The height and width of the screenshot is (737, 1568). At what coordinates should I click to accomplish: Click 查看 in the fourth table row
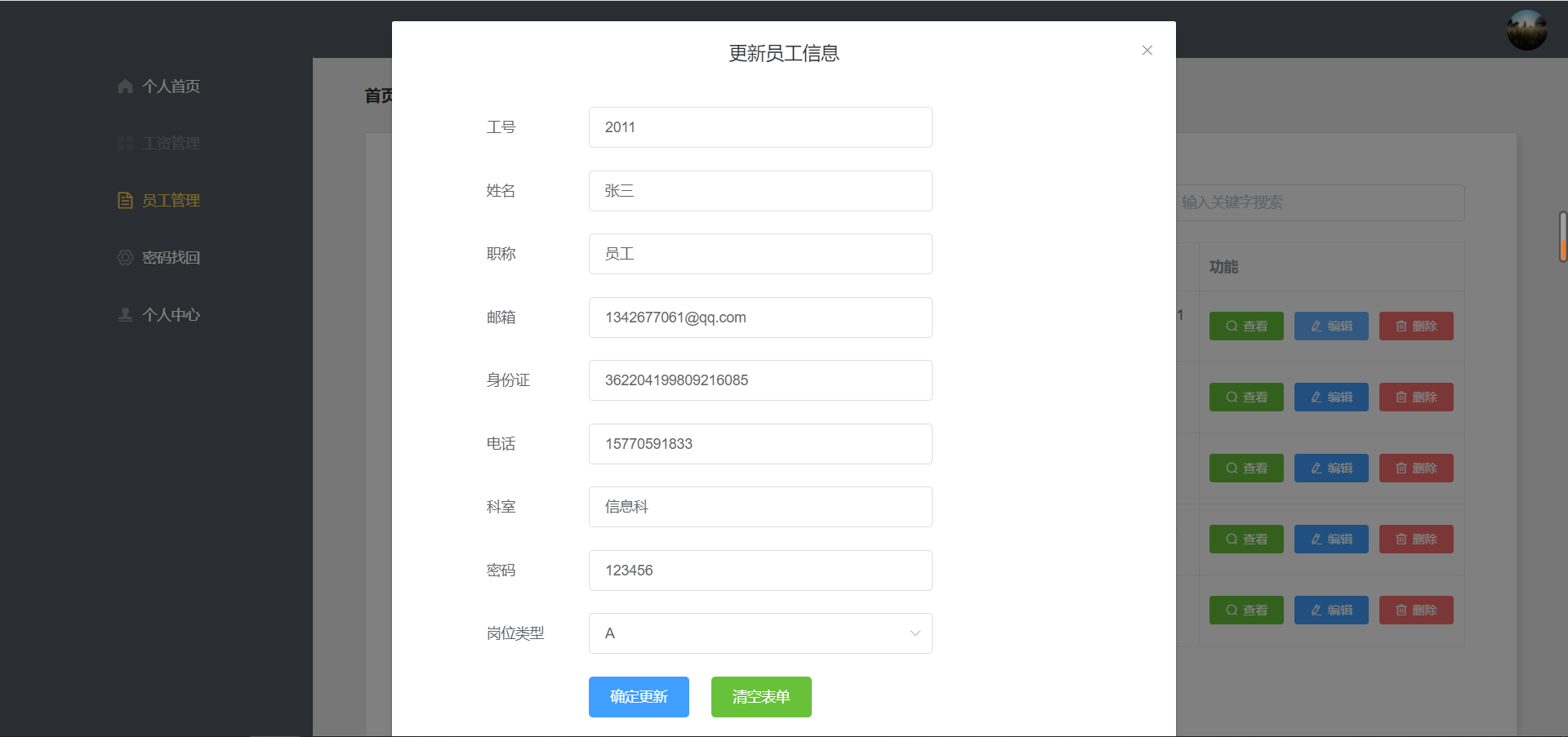click(1246, 539)
